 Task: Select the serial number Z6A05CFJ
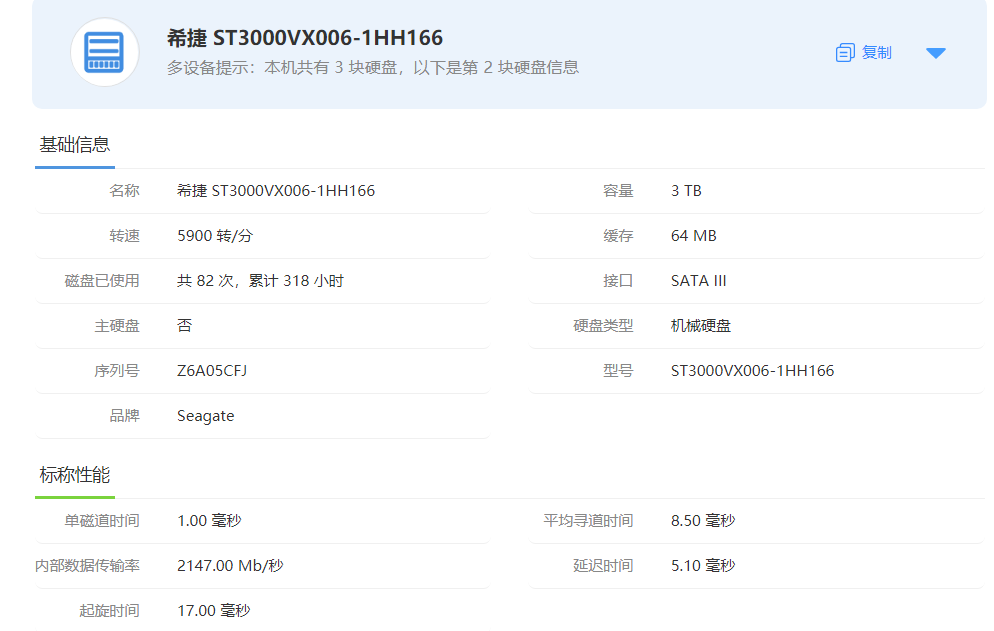pyautogui.click(x=212, y=371)
